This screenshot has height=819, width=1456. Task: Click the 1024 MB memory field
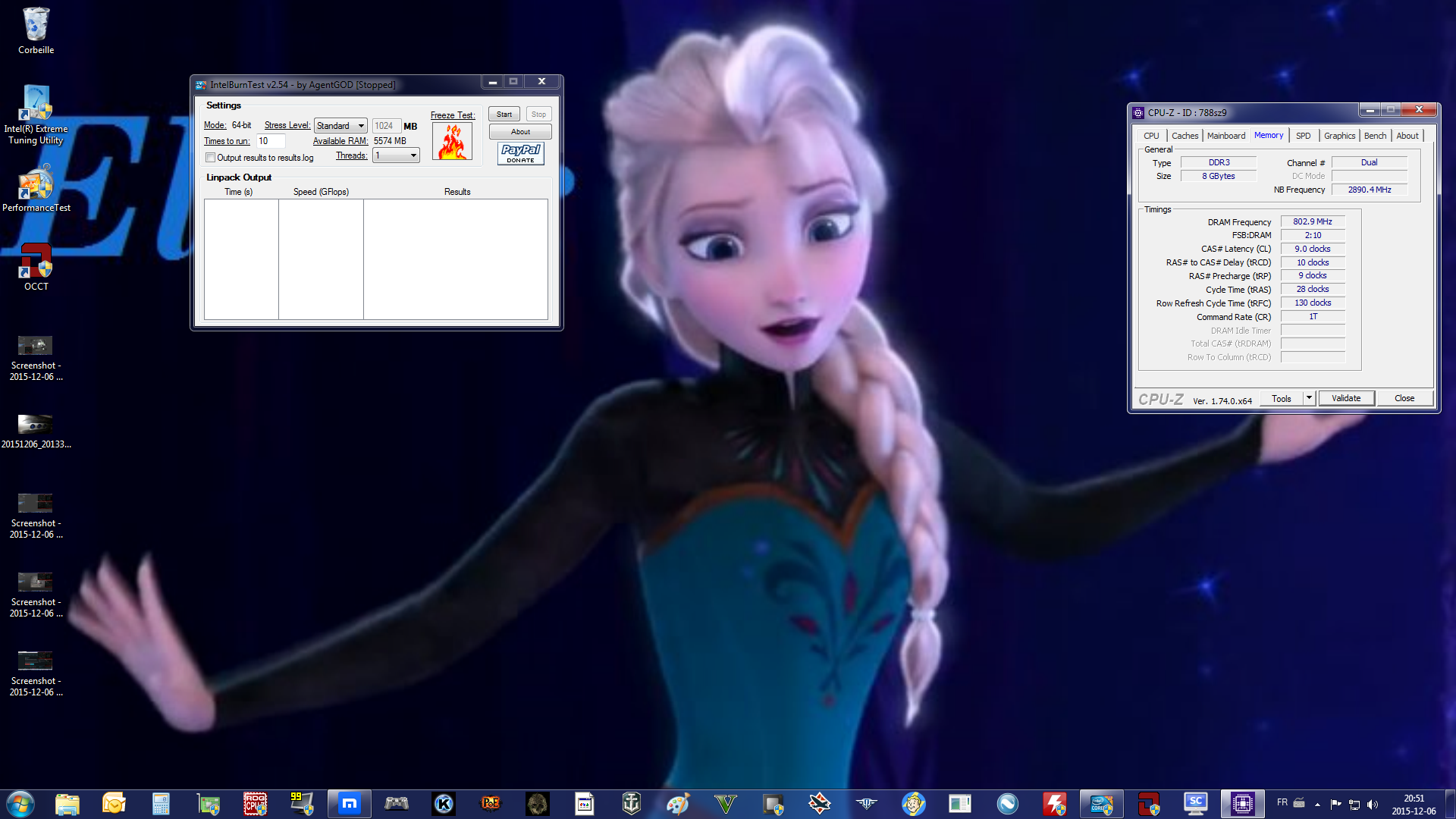[x=386, y=126]
